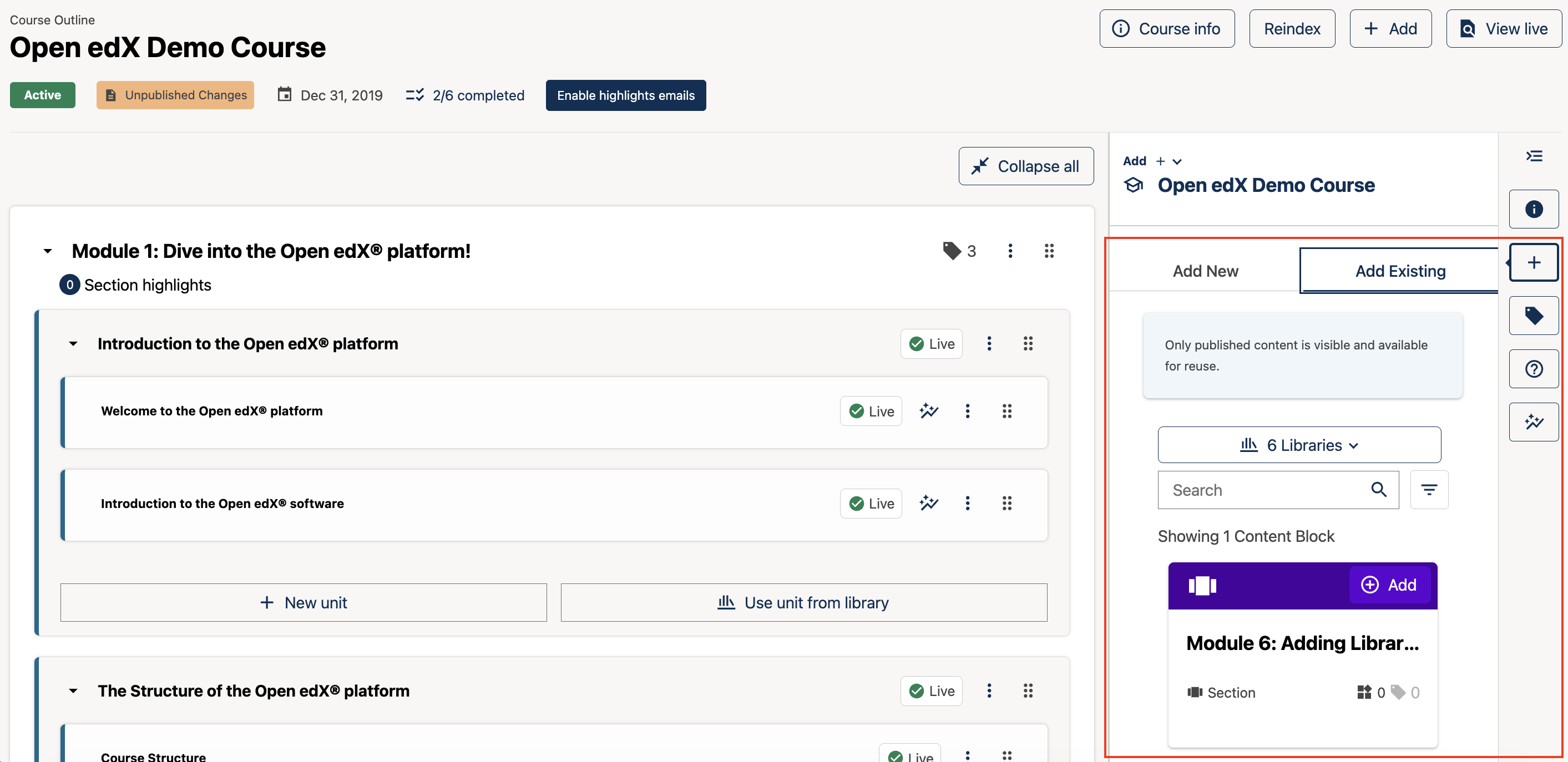Collapse the sidebar with the top-right icon

tap(1534, 156)
